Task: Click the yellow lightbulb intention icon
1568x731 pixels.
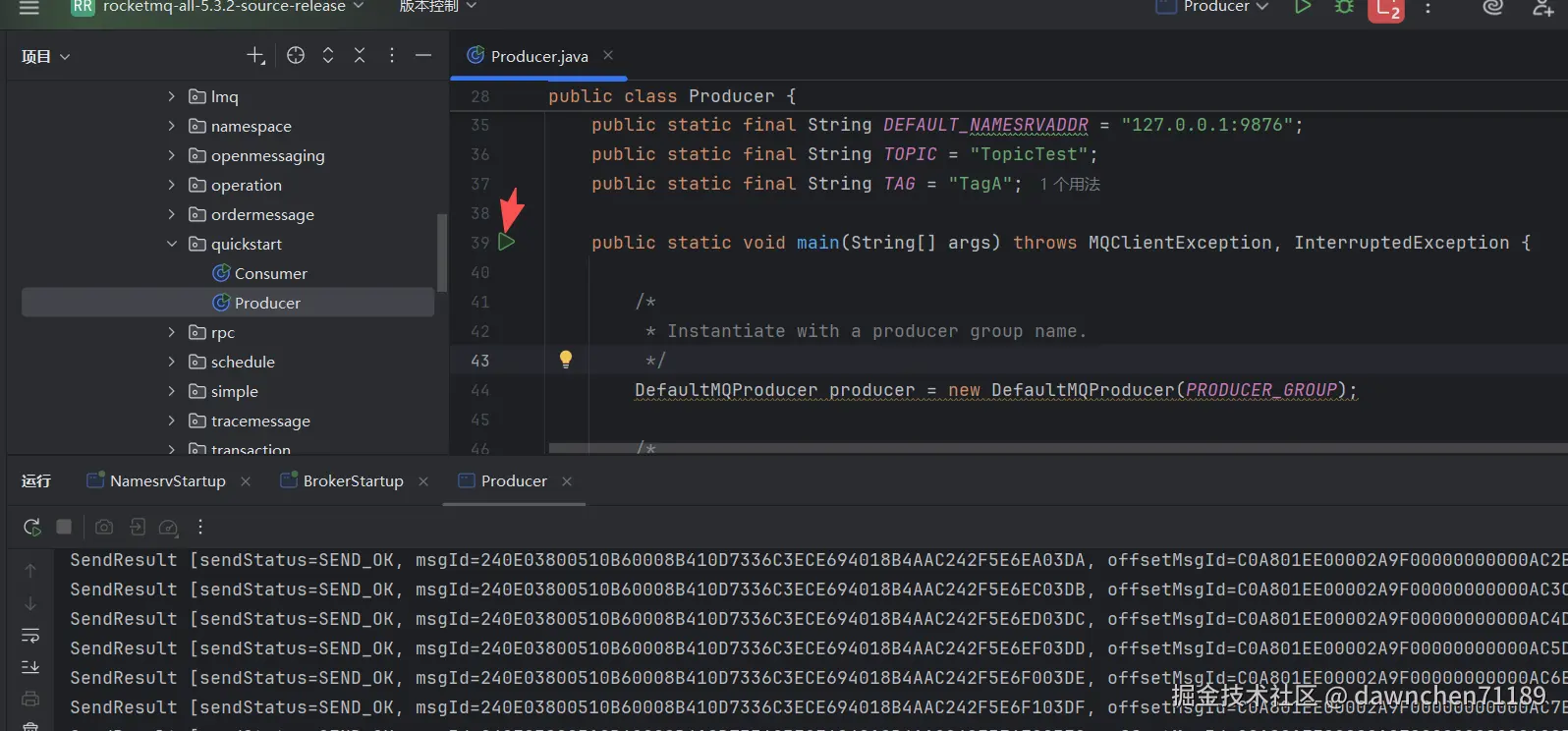Action: 566,360
